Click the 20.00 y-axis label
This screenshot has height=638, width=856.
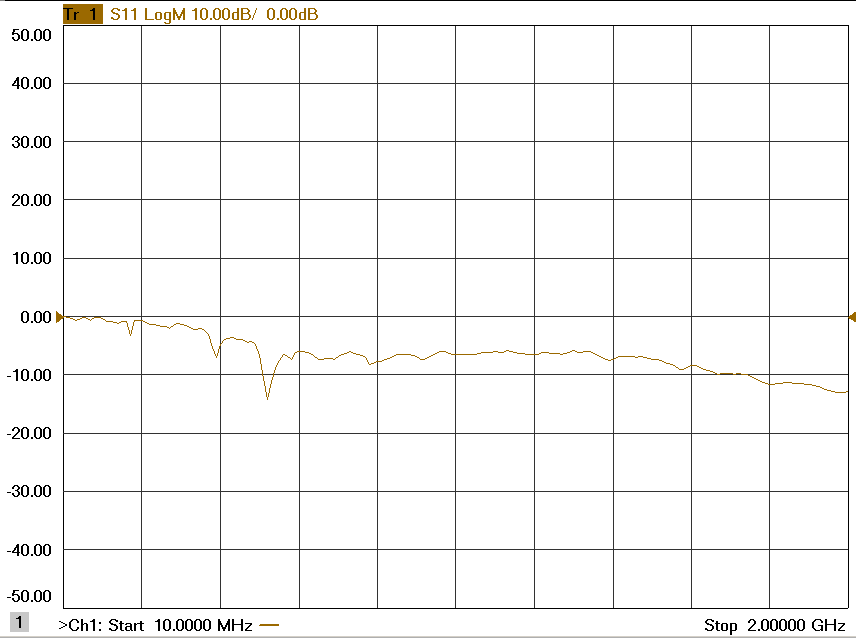tap(31, 200)
